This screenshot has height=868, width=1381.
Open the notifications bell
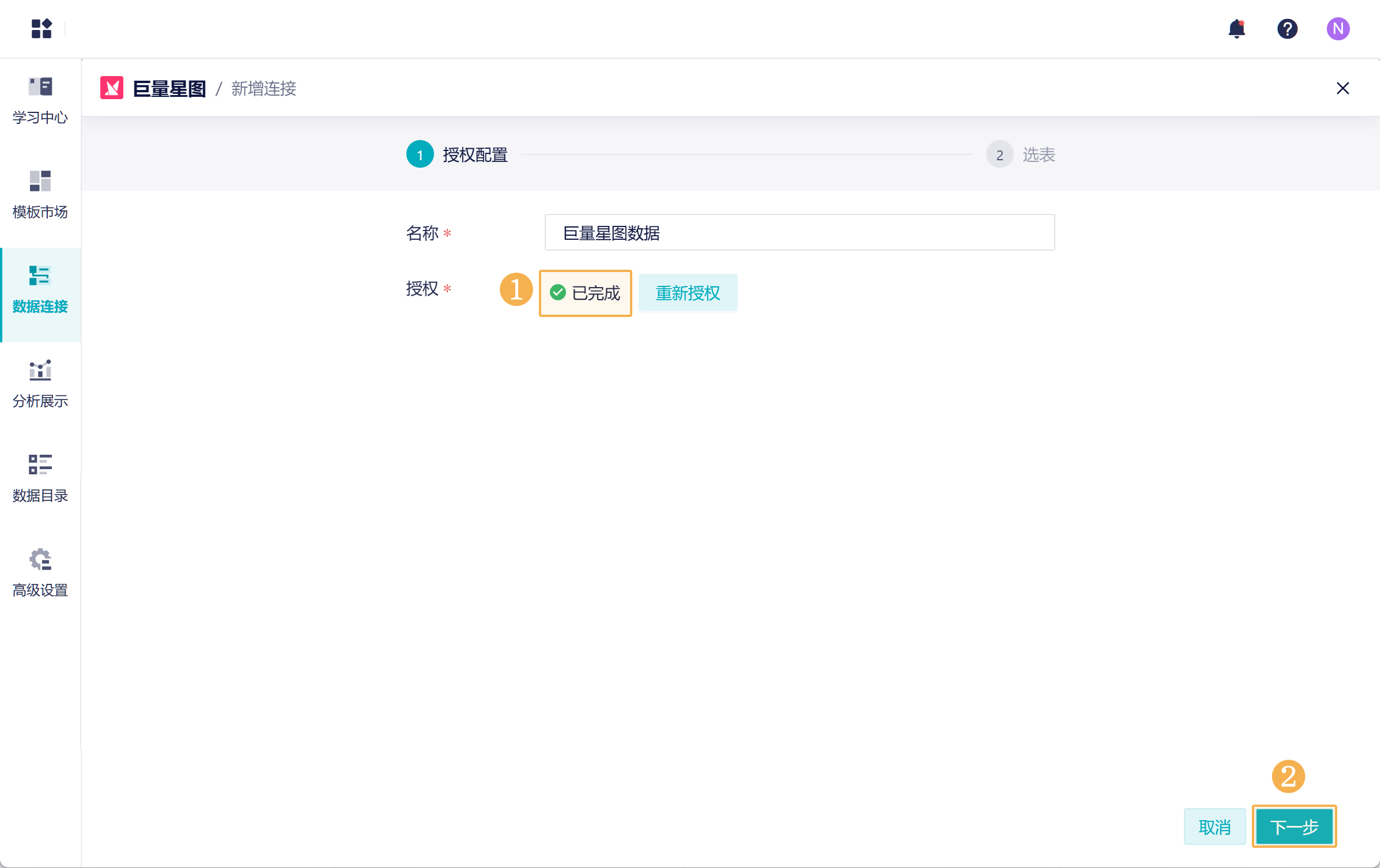[1236, 28]
